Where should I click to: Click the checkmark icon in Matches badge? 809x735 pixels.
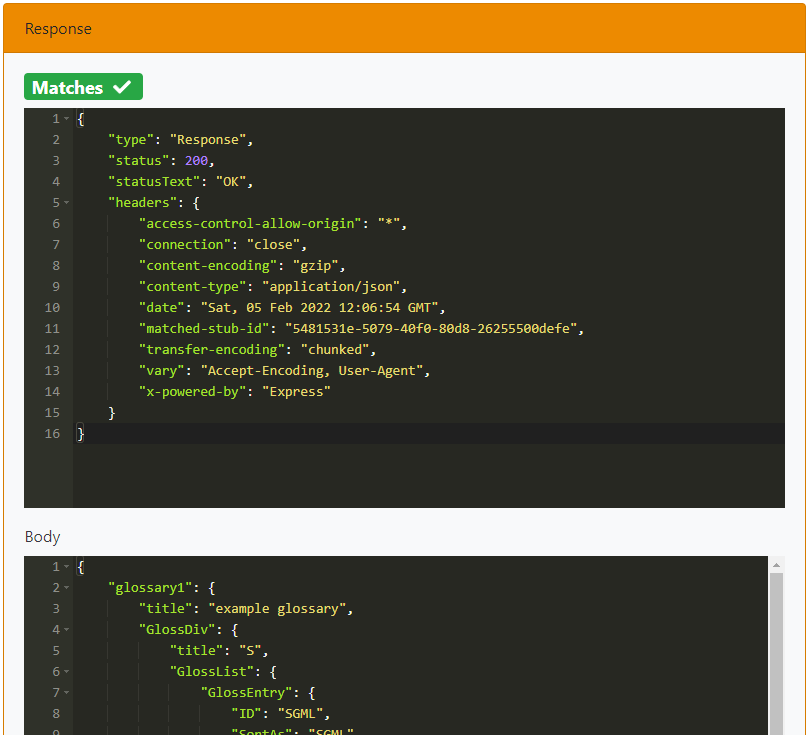(122, 87)
